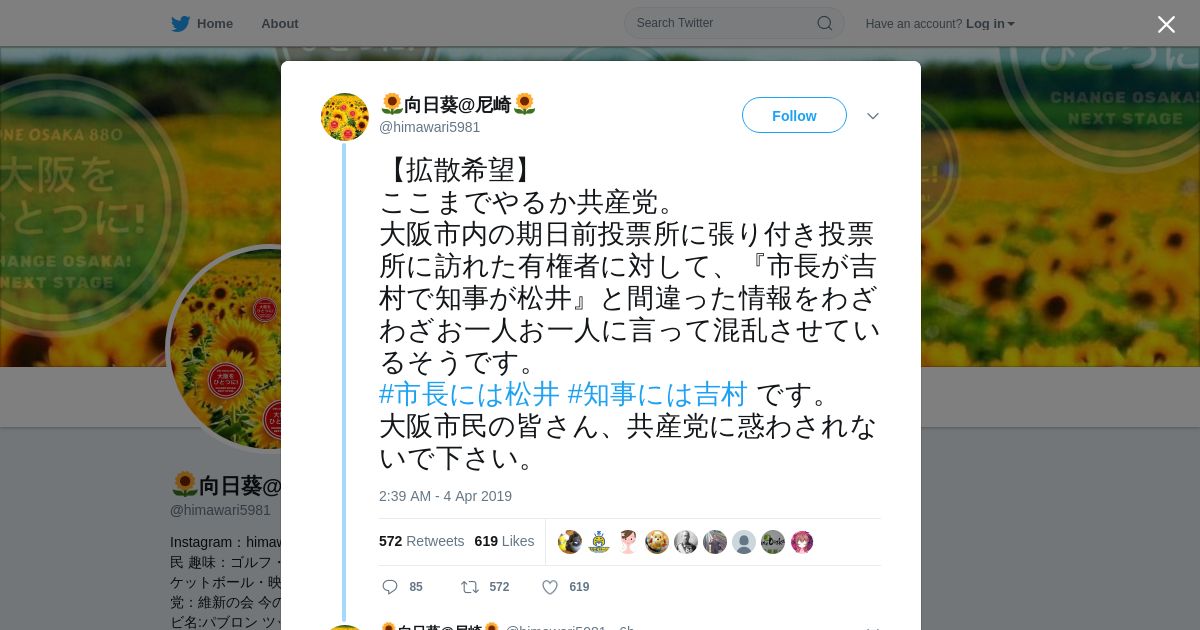The image size is (1200, 630).
Task: Open the tweet timestamp 2:39 AM link
Action: coord(445,496)
